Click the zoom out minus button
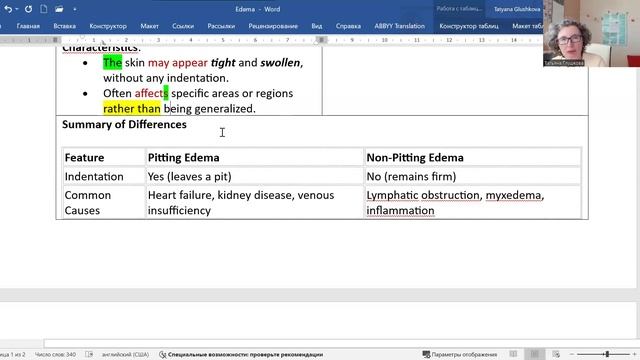Viewport: 640px width, 360px height. click(x=572, y=354)
